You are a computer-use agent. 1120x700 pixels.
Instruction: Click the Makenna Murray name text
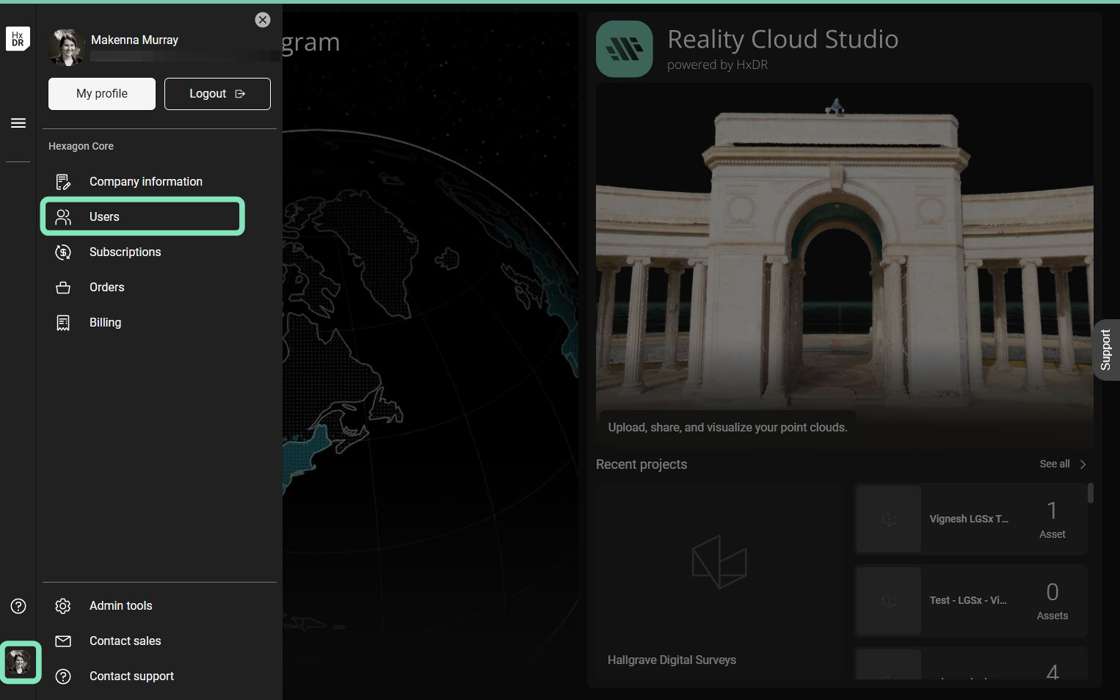pyautogui.click(x=134, y=40)
